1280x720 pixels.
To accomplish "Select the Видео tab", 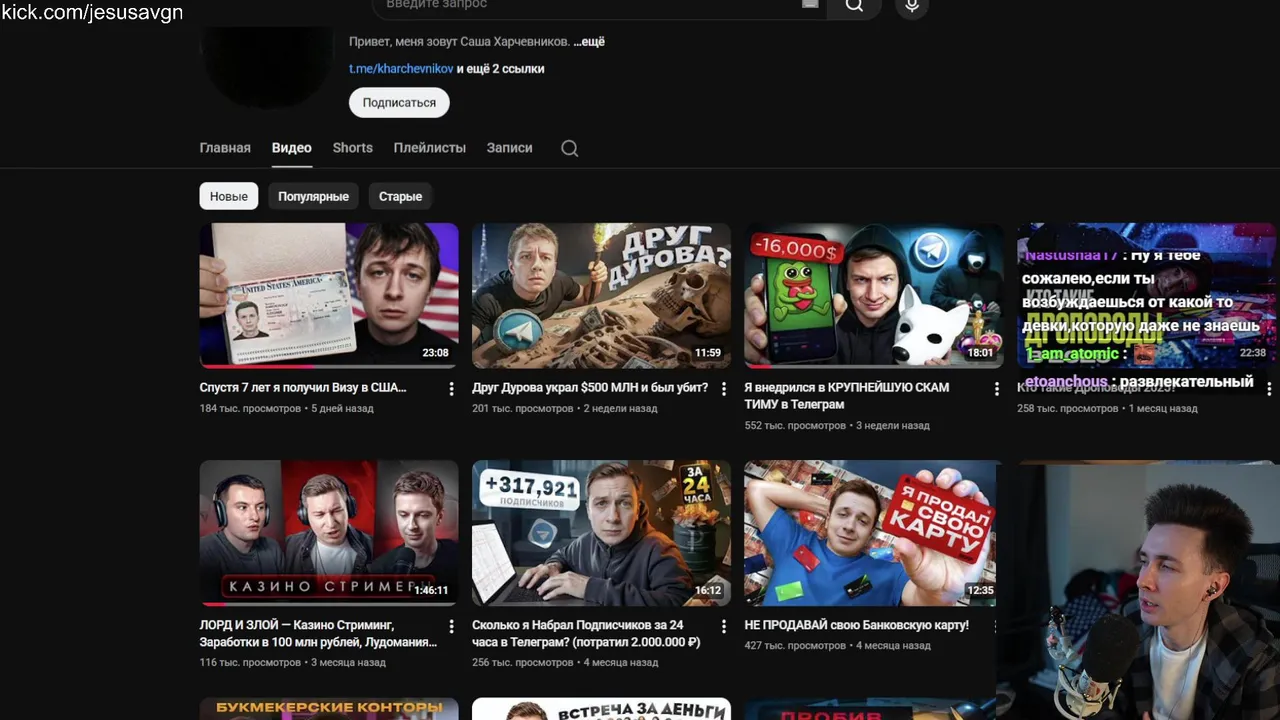I will (292, 148).
